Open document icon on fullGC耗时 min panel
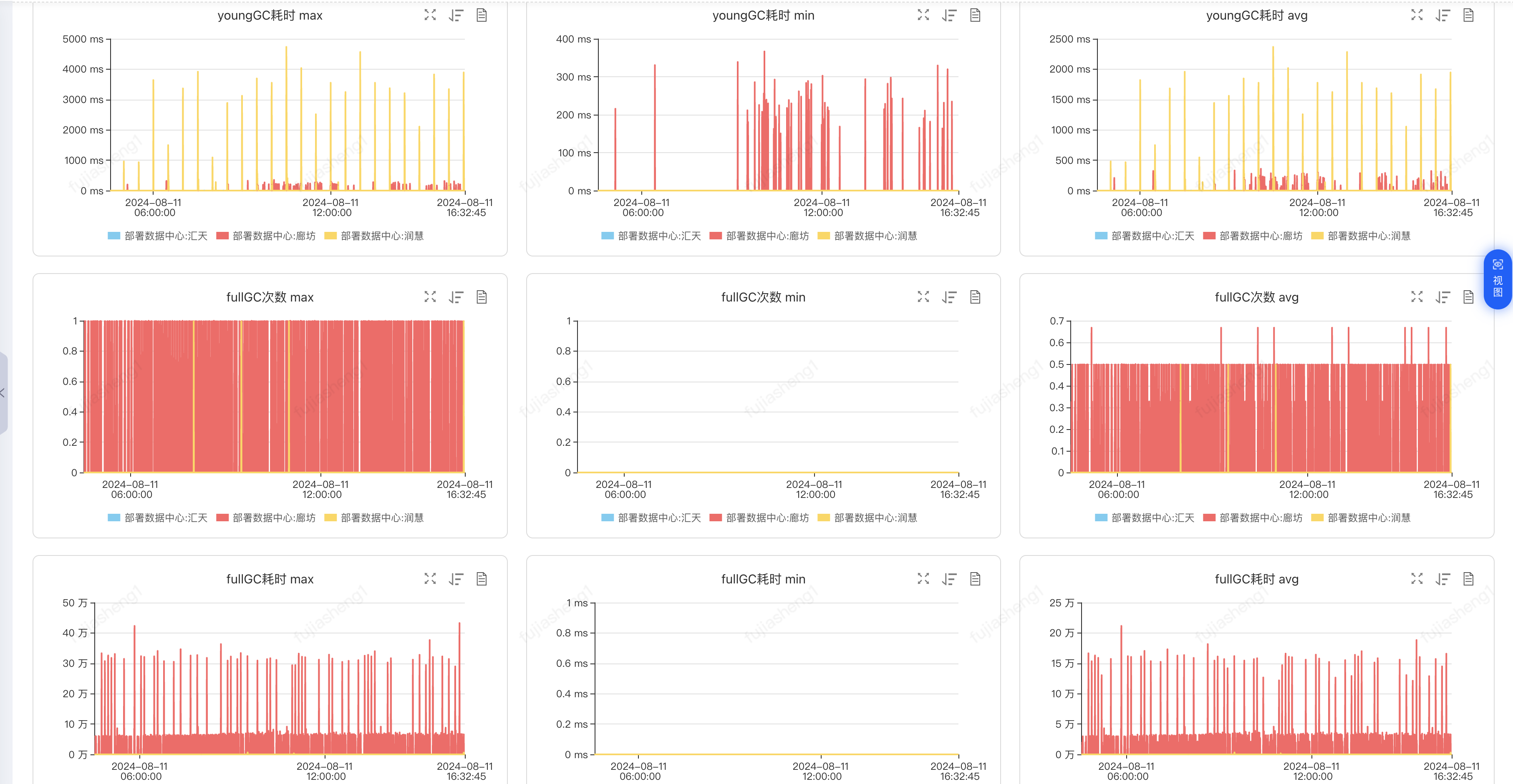The width and height of the screenshot is (1513, 784). click(975, 579)
